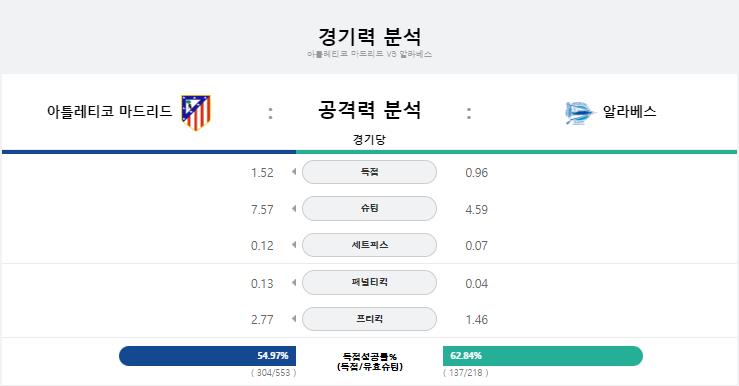739x386 pixels.
Task: Click the blue 54.97% success rate bar
Action: 207,356
